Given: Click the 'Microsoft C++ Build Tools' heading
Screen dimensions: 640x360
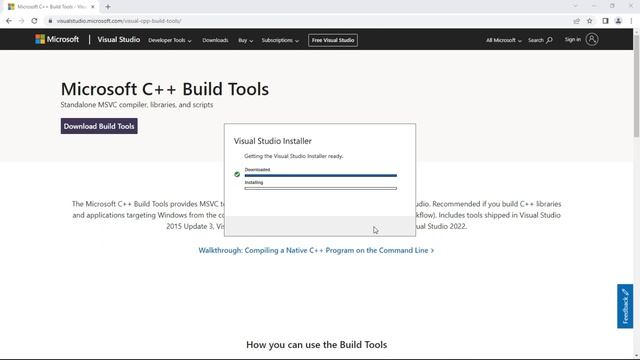Looking at the screenshot, I should point(165,89).
